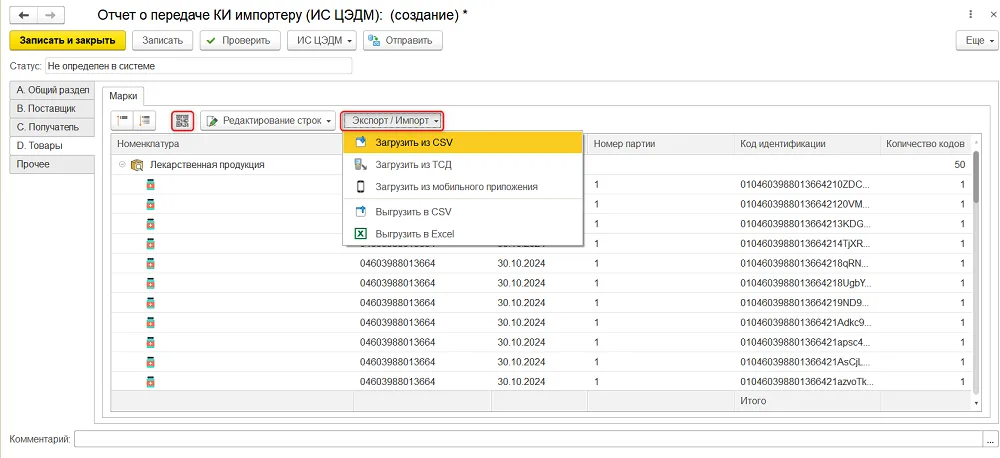Open the Редактирование строк dropdown
This screenshot has height=458, width=1000.
268,121
